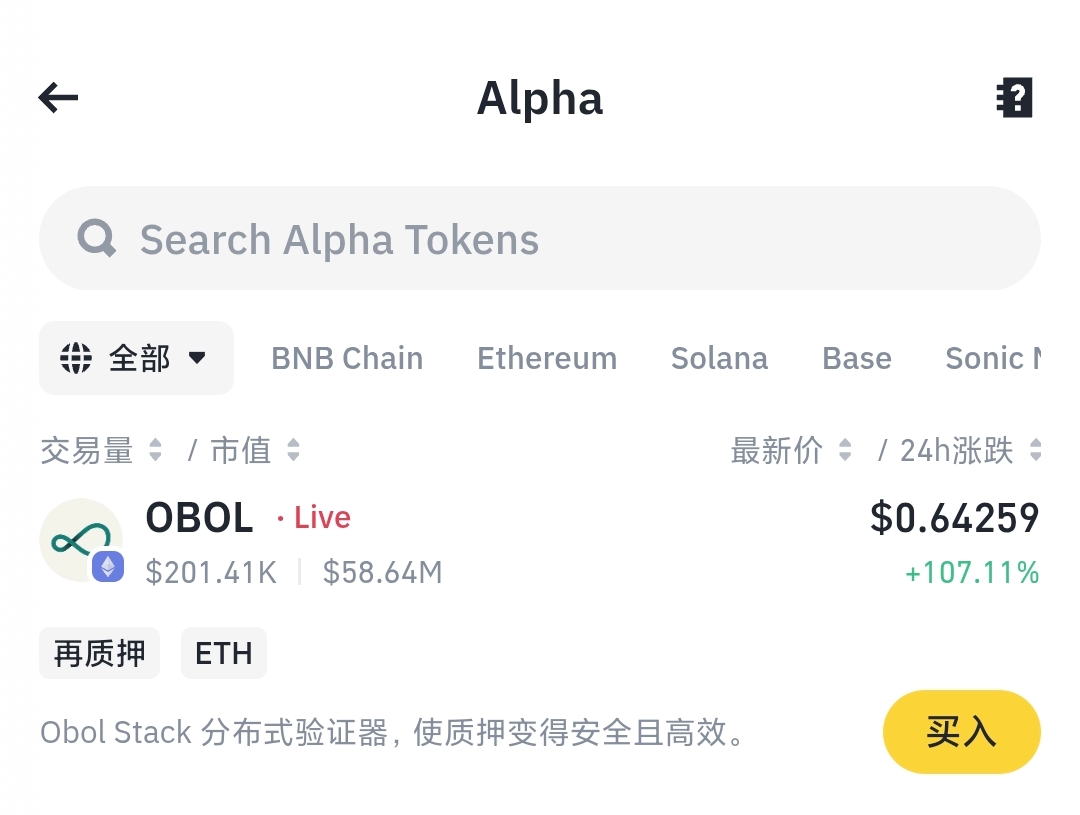Select the Solana tab

(x=719, y=358)
